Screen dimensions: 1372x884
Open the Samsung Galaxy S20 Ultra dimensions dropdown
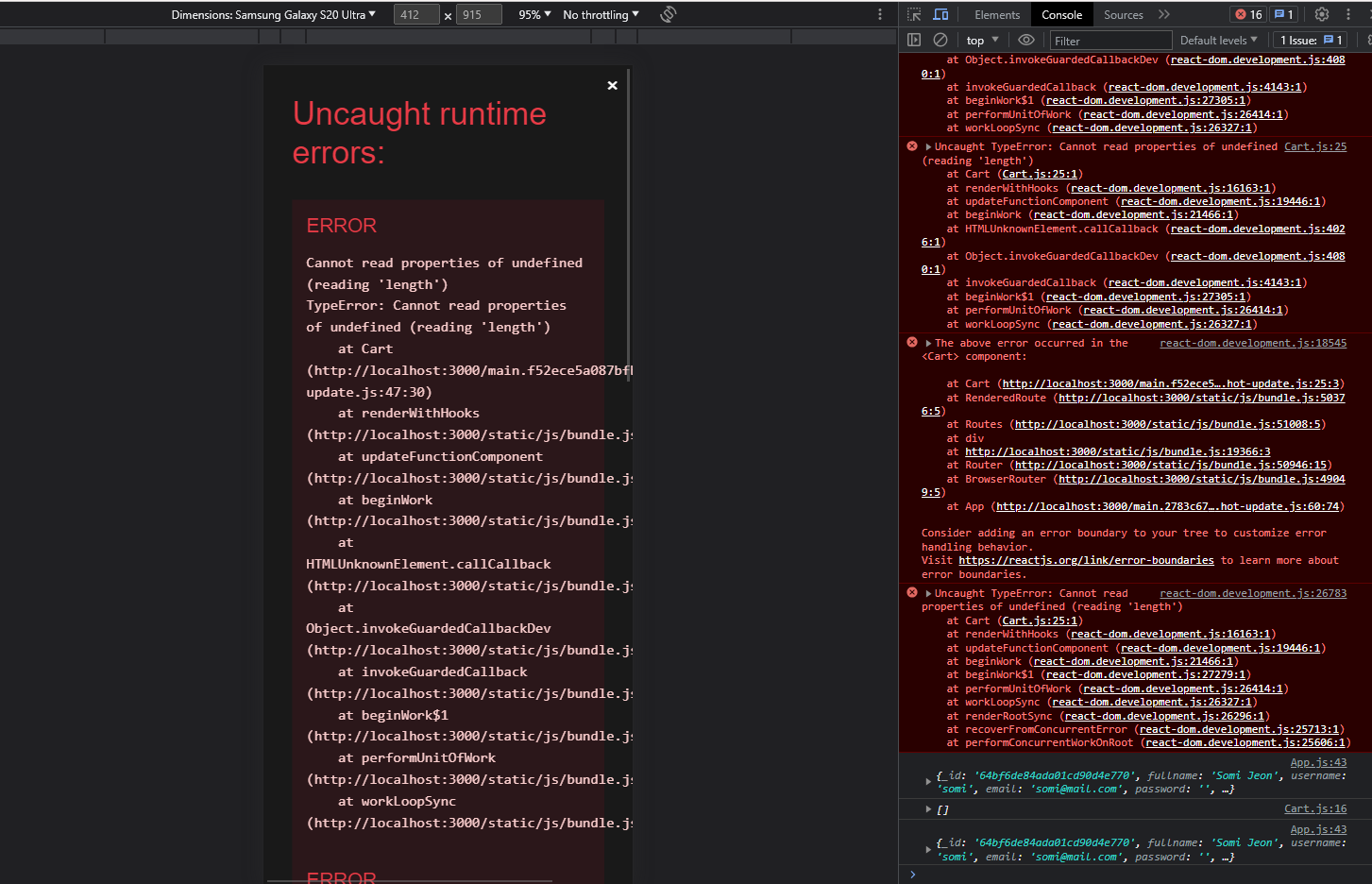(x=274, y=14)
